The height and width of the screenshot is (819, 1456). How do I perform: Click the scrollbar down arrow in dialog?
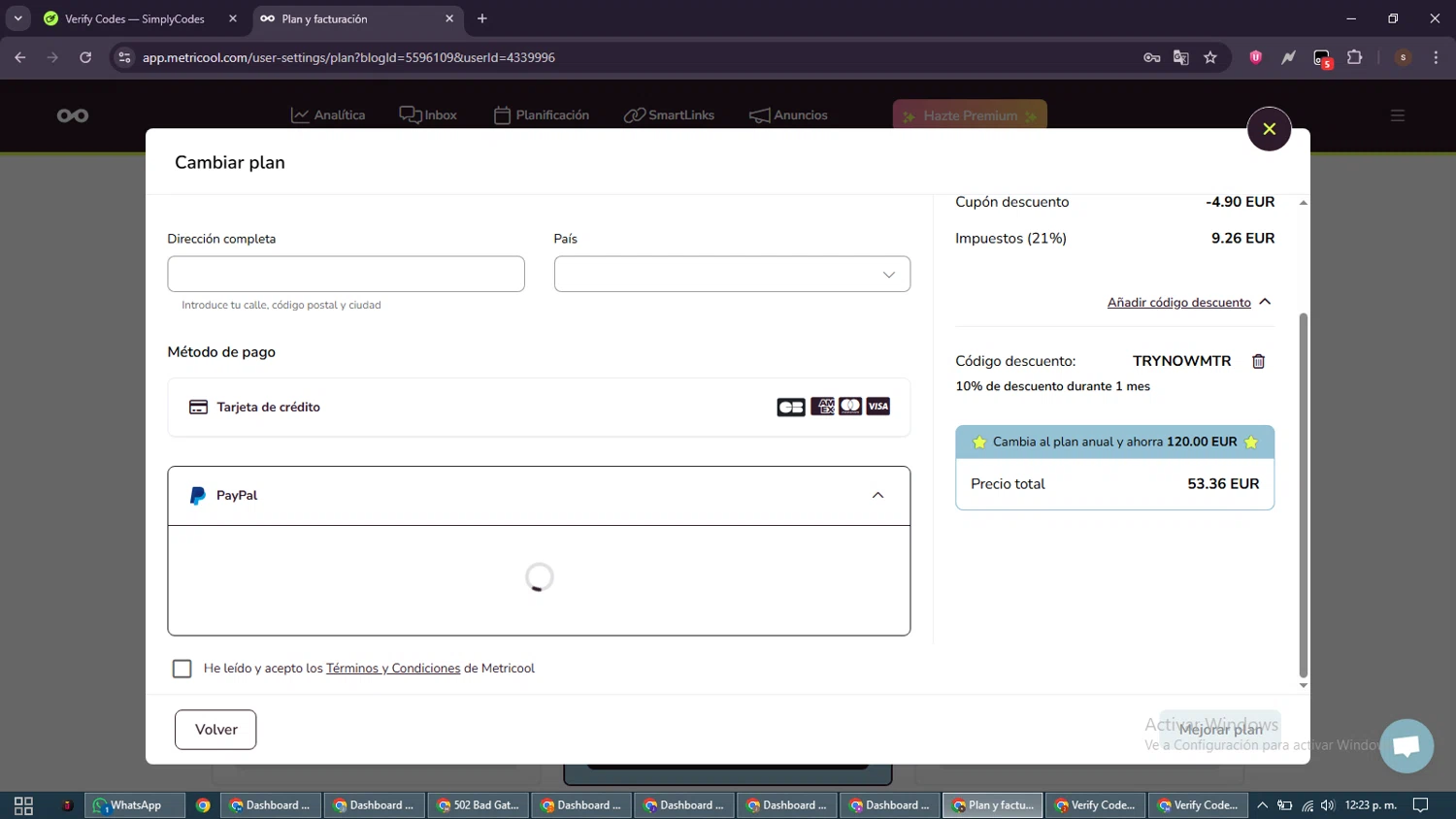[1303, 685]
